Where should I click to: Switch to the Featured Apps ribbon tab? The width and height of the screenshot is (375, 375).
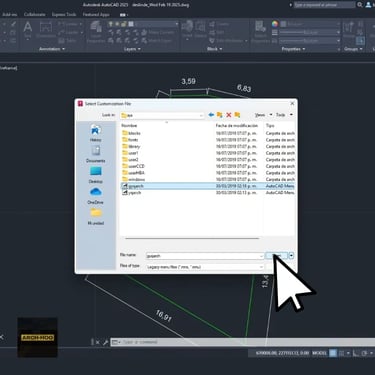(96, 15)
